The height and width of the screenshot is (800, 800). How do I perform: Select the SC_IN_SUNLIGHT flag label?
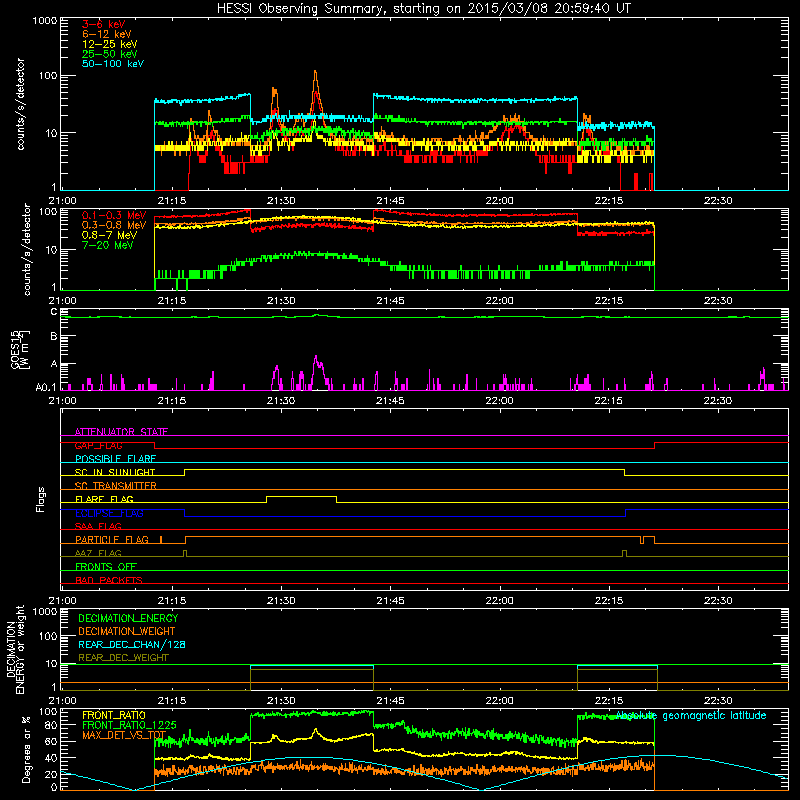click(115, 472)
